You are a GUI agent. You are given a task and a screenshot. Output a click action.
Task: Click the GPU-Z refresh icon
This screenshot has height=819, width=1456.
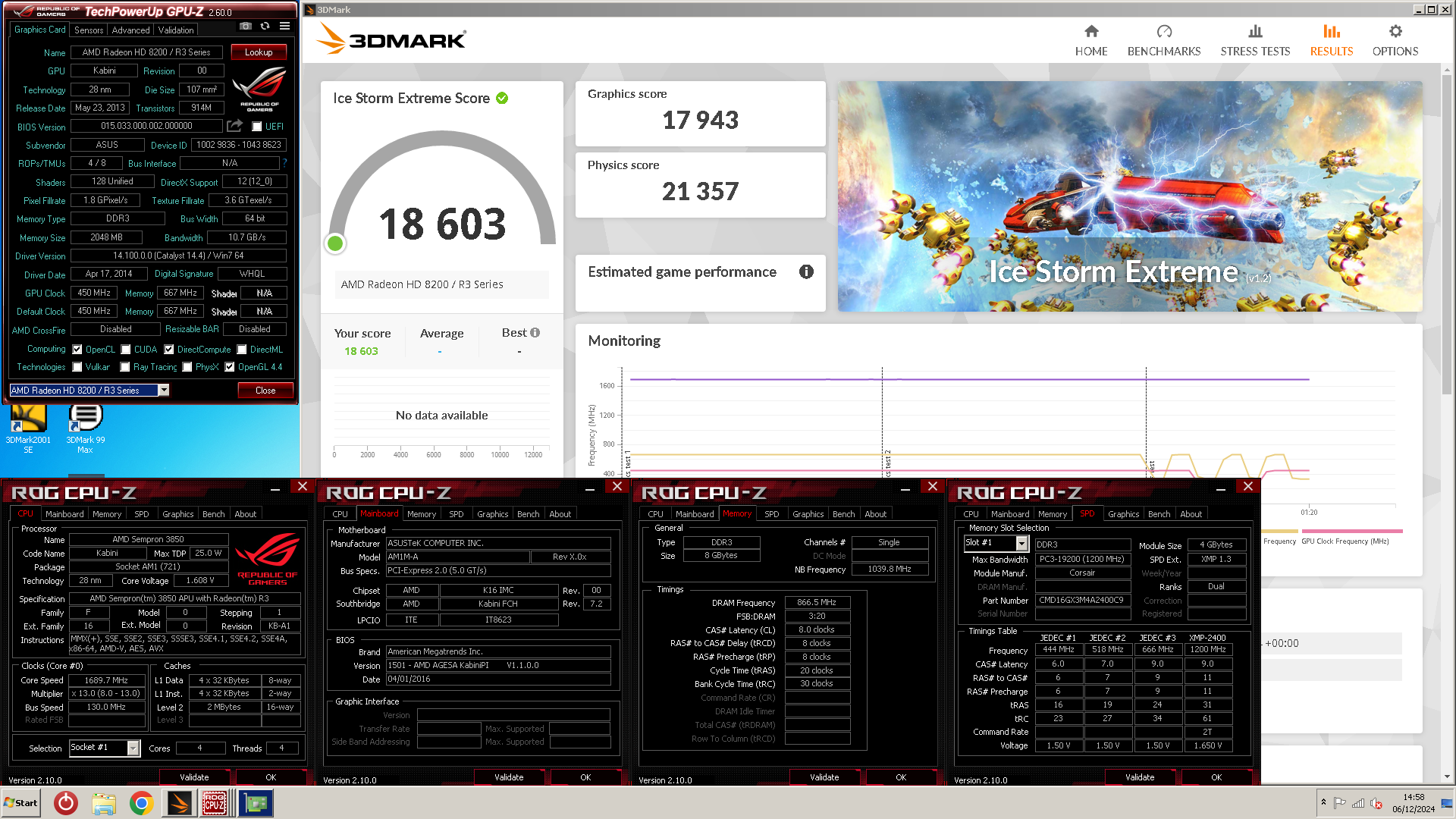265,26
